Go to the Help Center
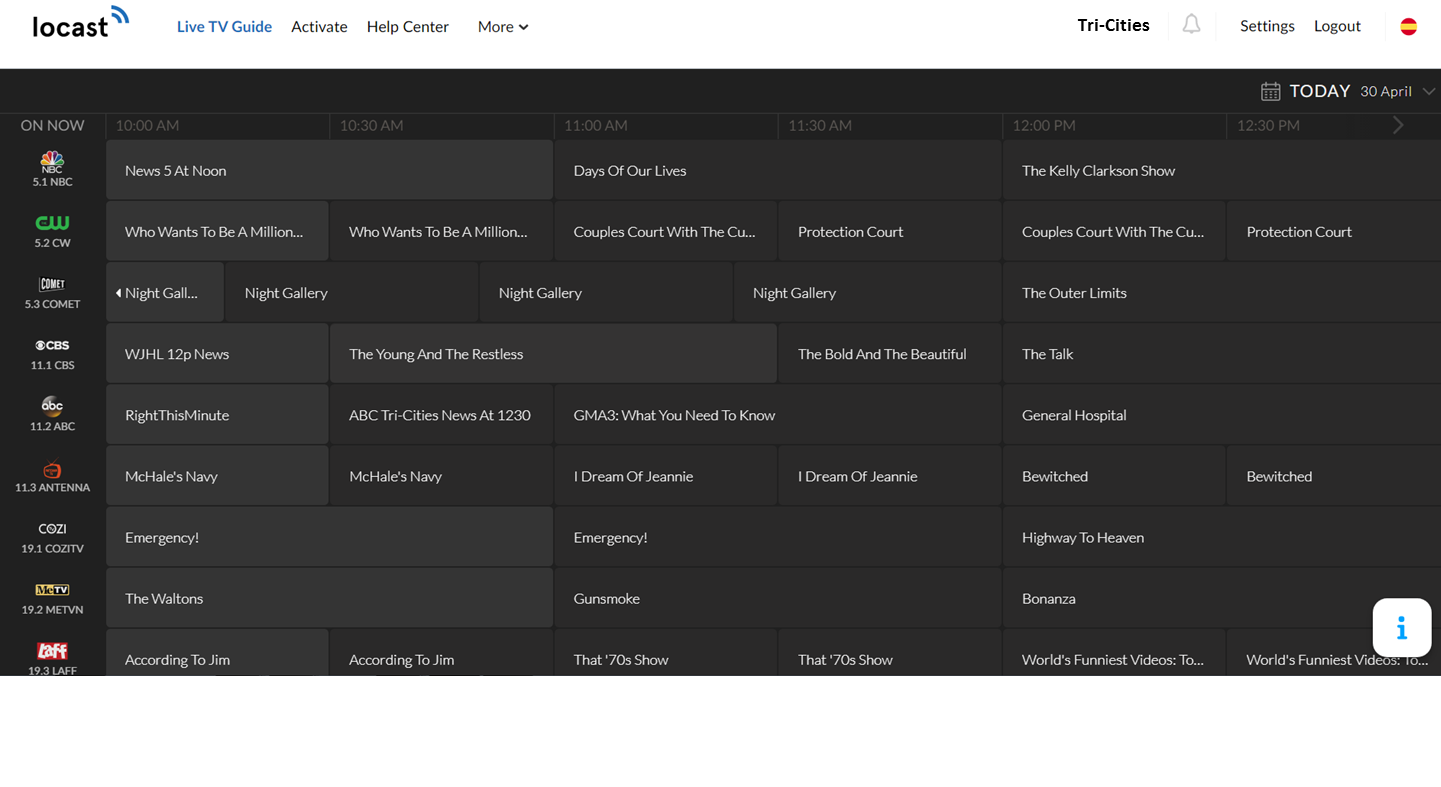The height and width of the screenshot is (787, 1441). pyautogui.click(x=407, y=27)
